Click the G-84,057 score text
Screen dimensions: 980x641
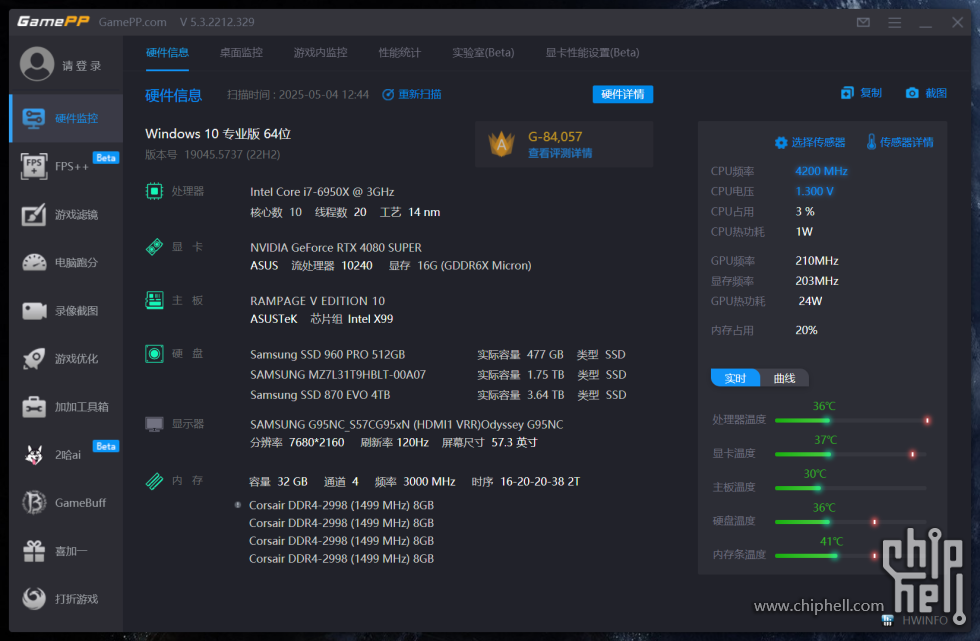click(555, 136)
